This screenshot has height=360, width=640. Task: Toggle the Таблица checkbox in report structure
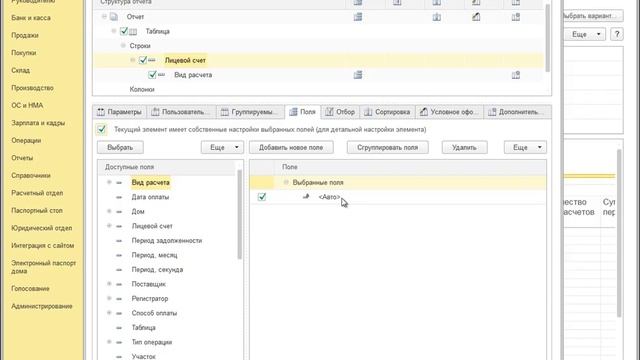click(124, 31)
